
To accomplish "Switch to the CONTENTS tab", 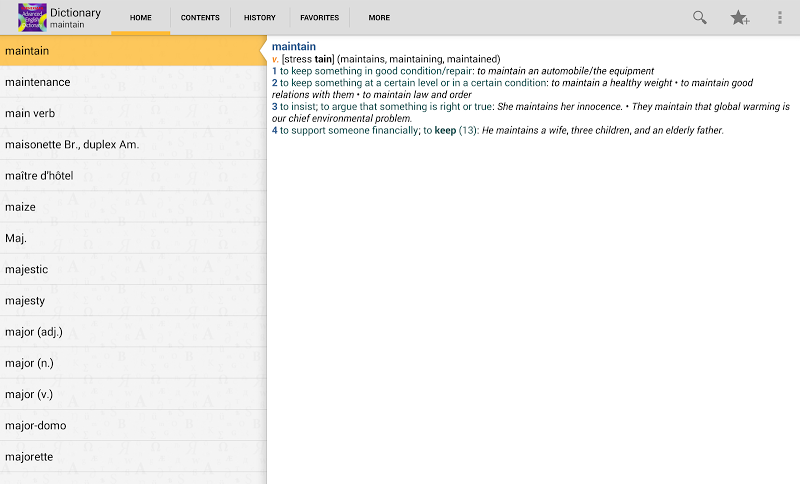I will tap(200, 17).
